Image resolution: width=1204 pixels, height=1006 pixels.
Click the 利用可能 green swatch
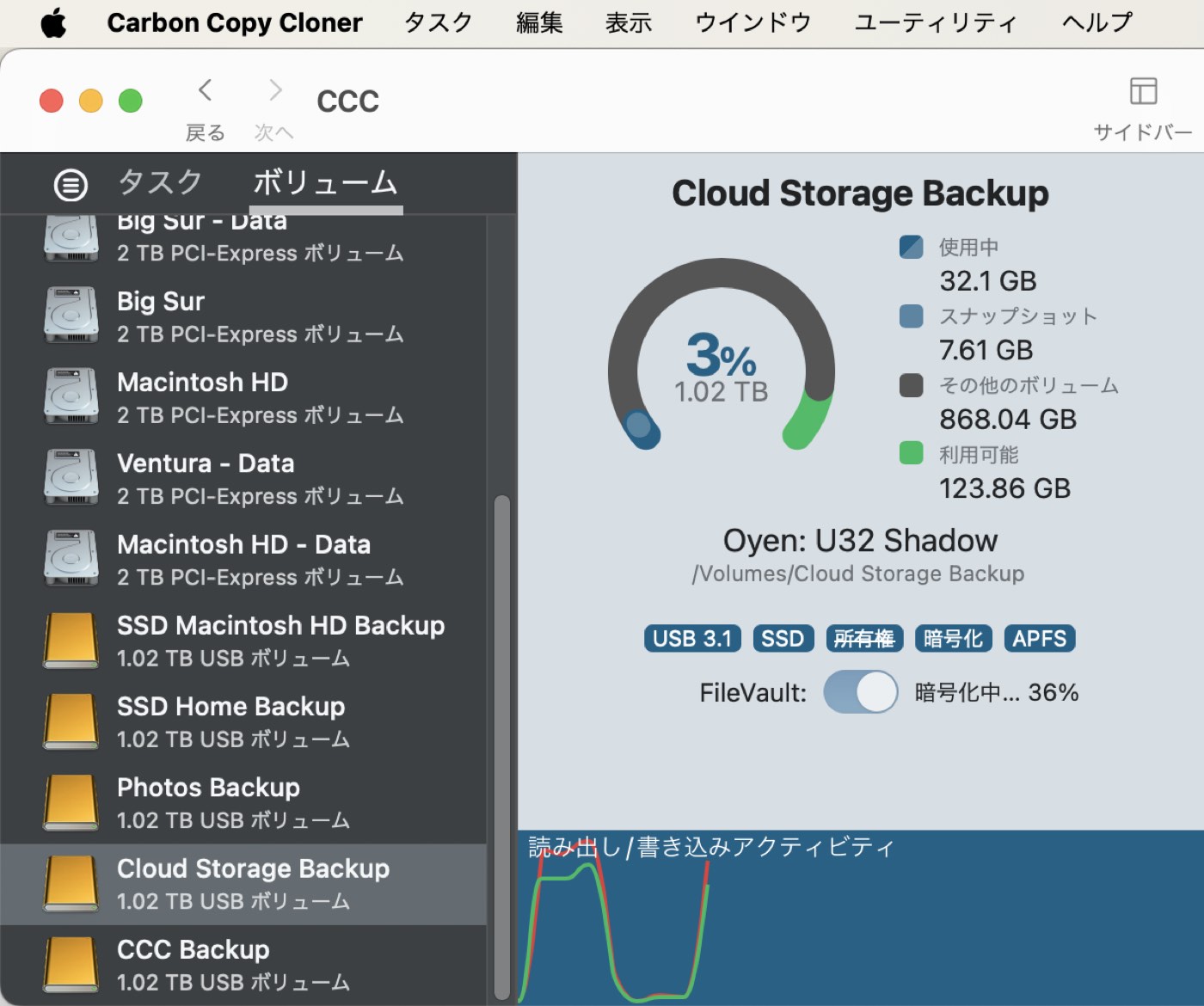pyautogui.click(x=911, y=452)
